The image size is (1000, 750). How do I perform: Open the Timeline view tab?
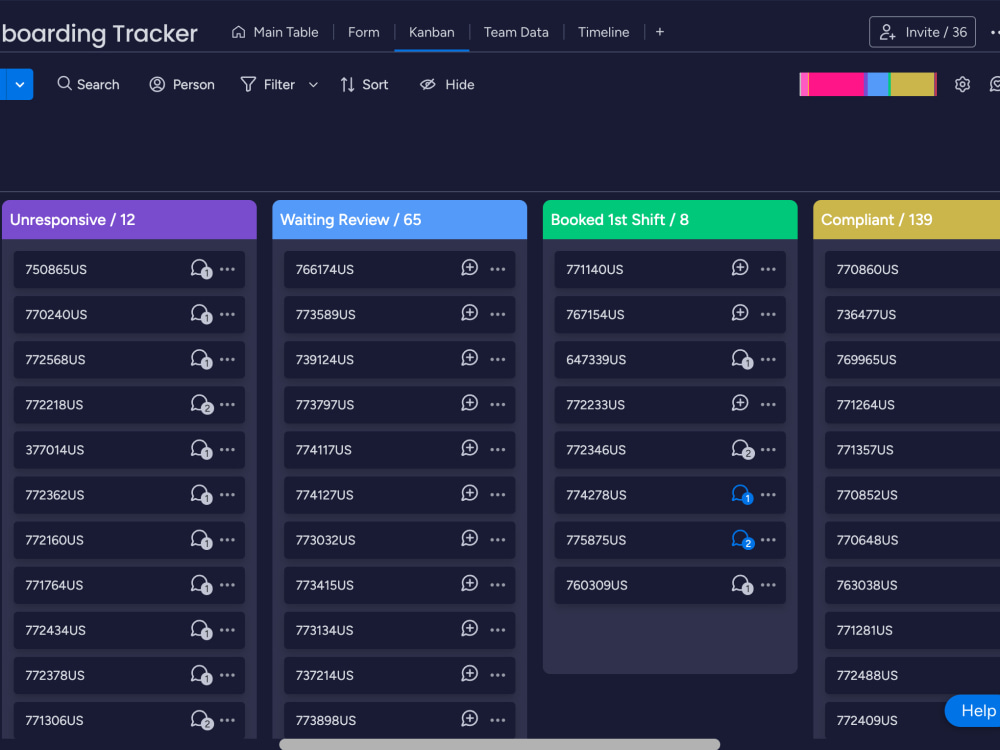[x=603, y=32]
